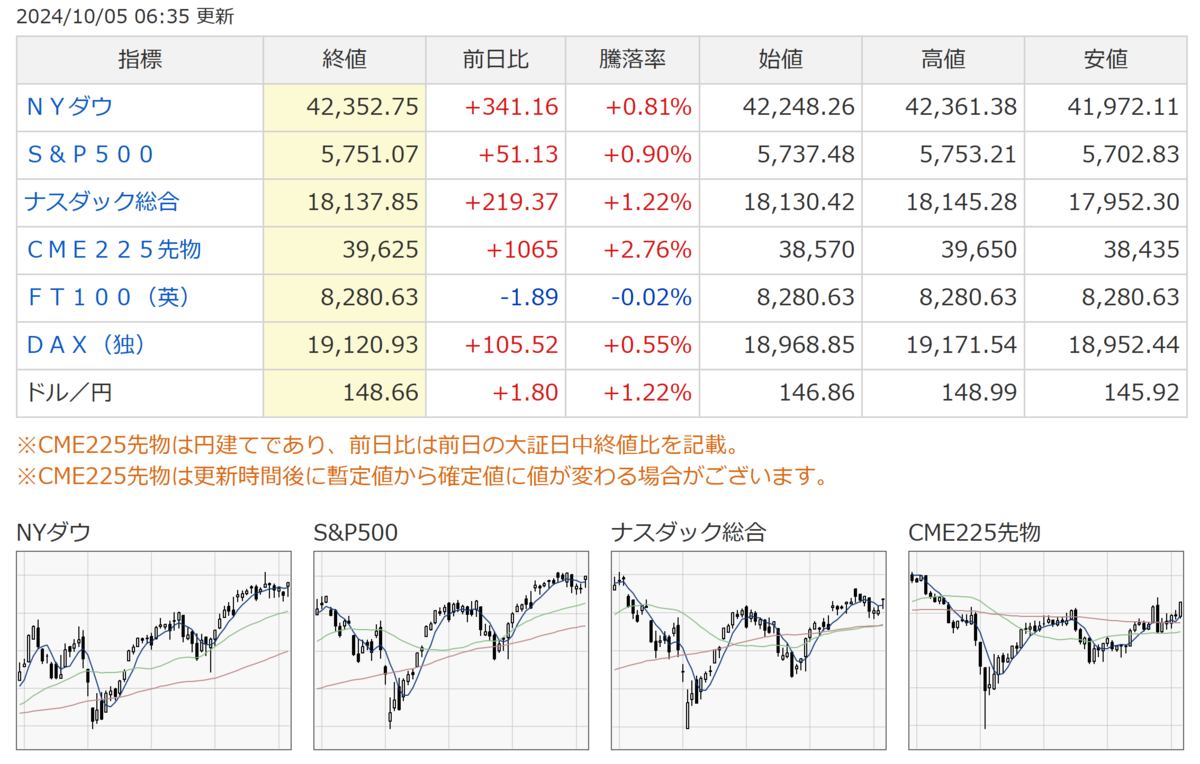Click the 安値 column header

pyautogui.click(x=1105, y=60)
